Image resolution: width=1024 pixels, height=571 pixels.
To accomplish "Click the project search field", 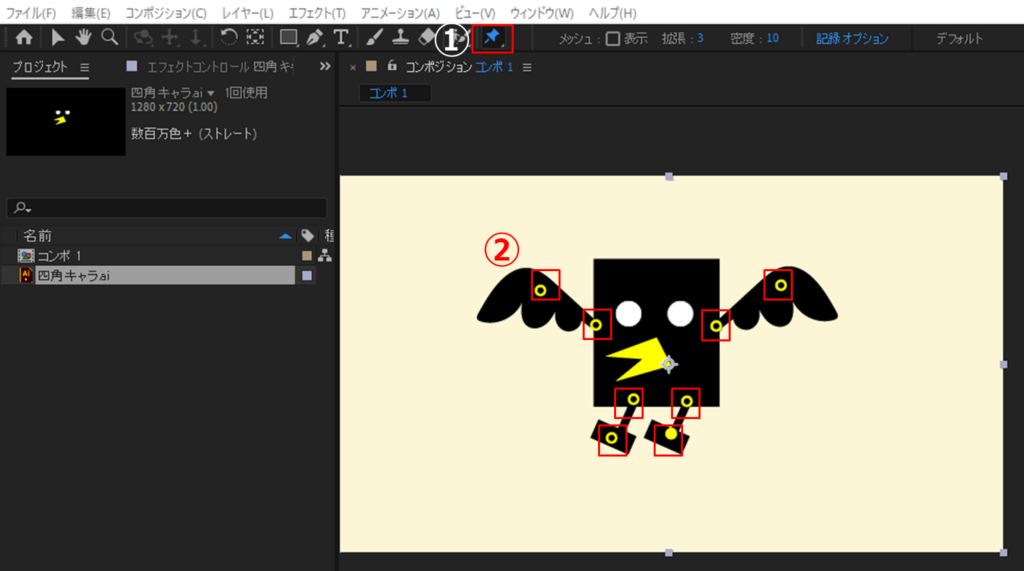I will 166,208.
